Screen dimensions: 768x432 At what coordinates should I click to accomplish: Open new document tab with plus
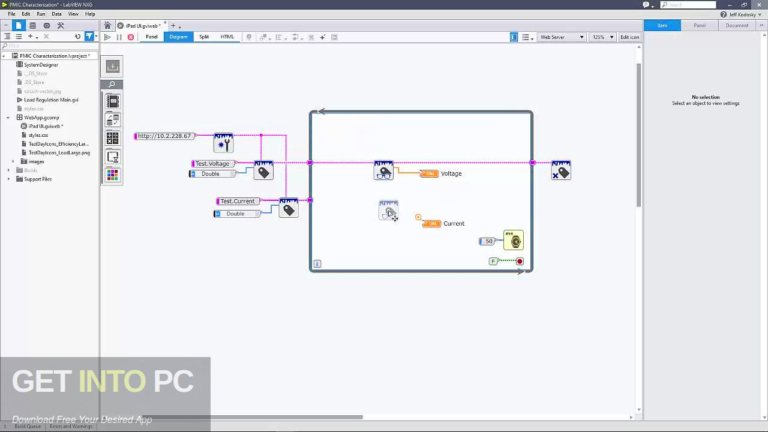pos(173,26)
